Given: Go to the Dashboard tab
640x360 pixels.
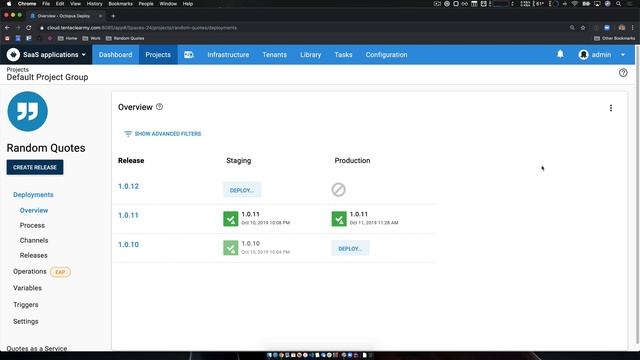Looking at the screenshot, I should click(116, 55).
